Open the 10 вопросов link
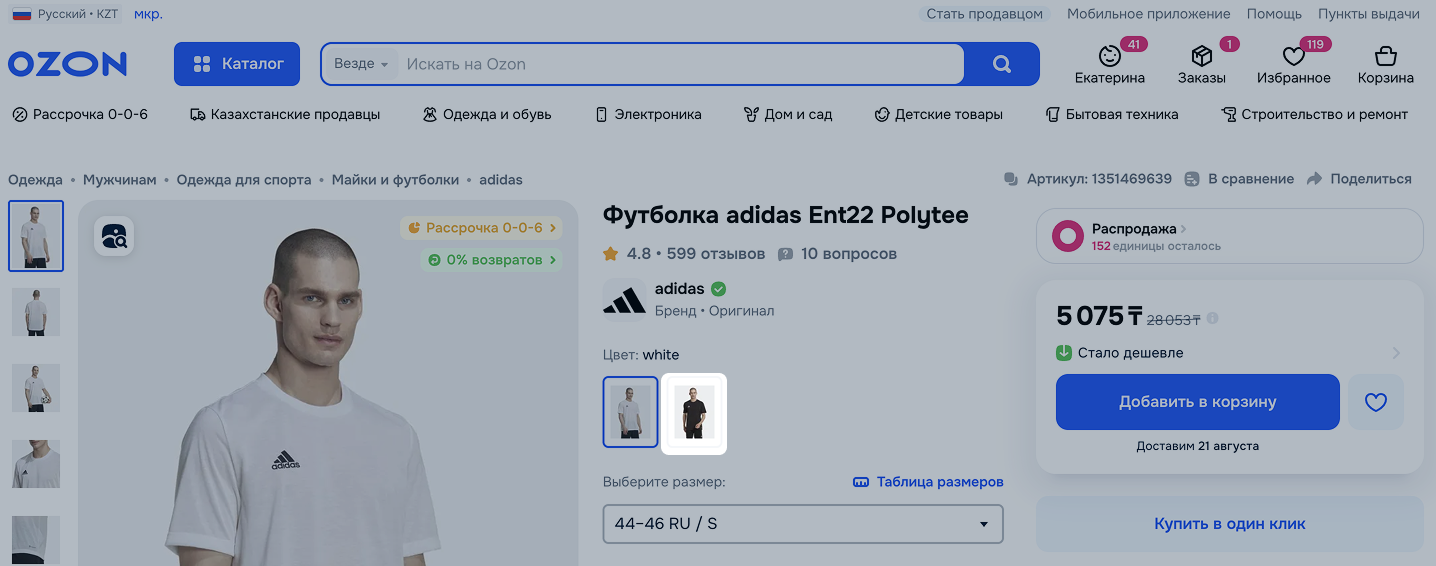 pyautogui.click(x=838, y=254)
